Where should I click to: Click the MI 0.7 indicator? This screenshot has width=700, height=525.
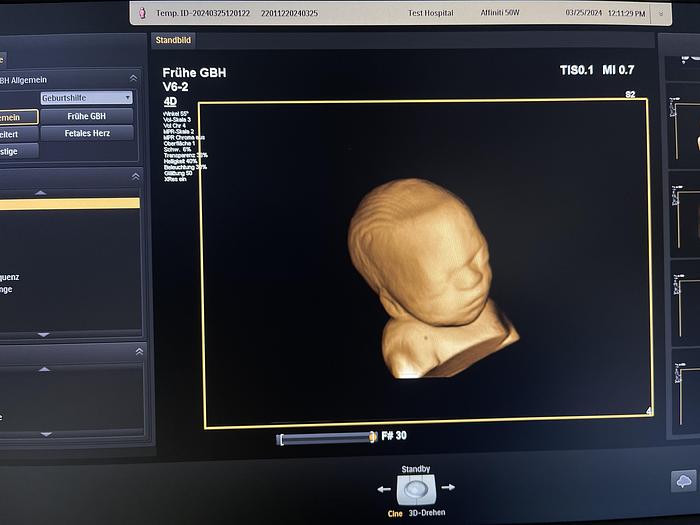coord(618,70)
